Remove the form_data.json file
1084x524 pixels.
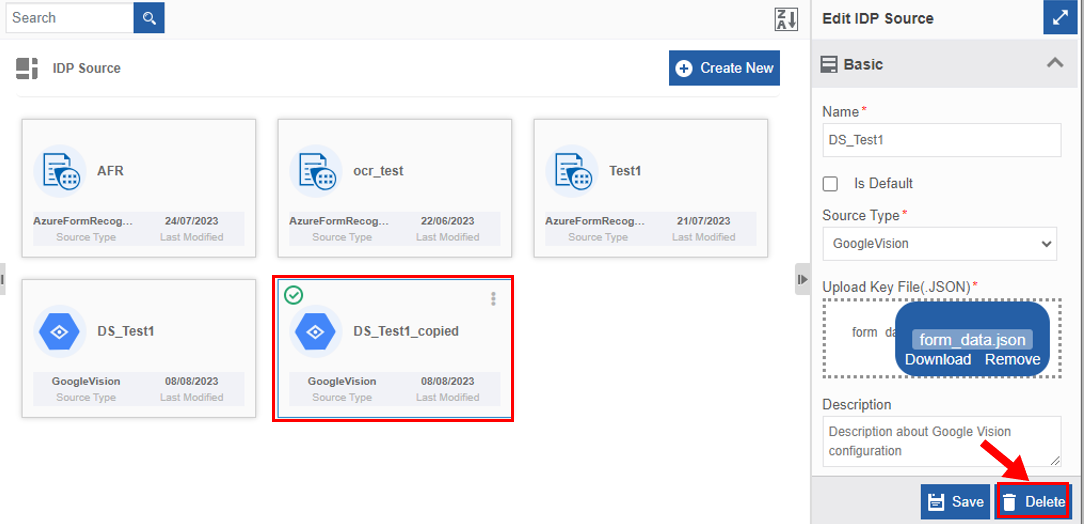[x=1012, y=359]
